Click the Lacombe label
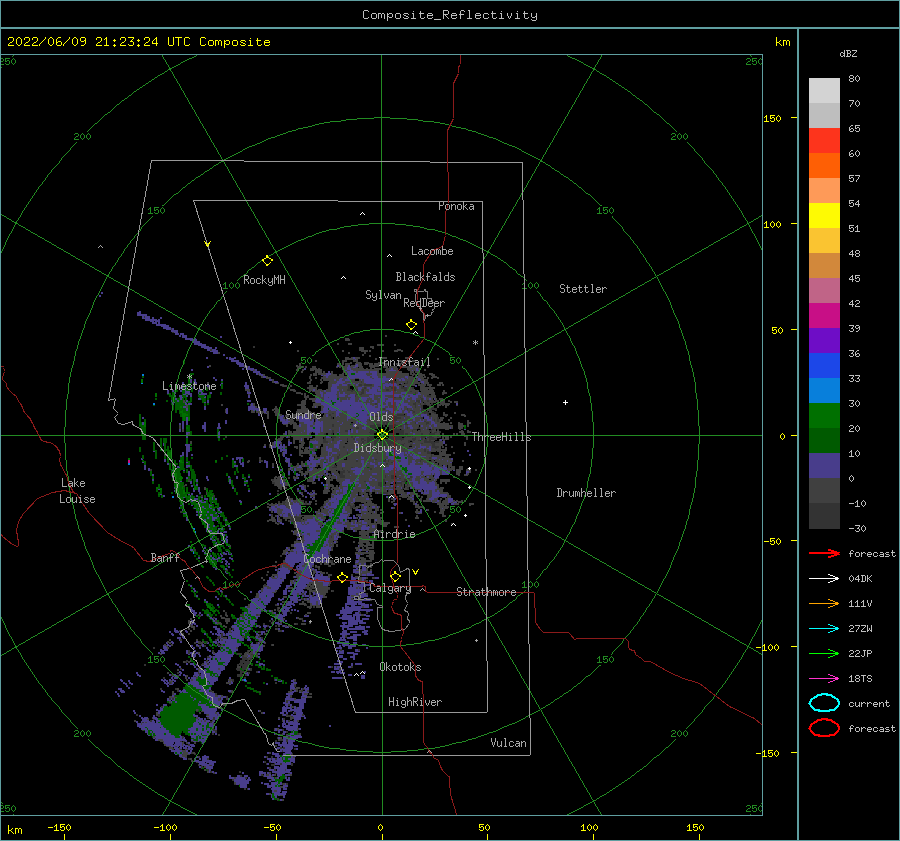This screenshot has height=841, width=900. (x=432, y=251)
